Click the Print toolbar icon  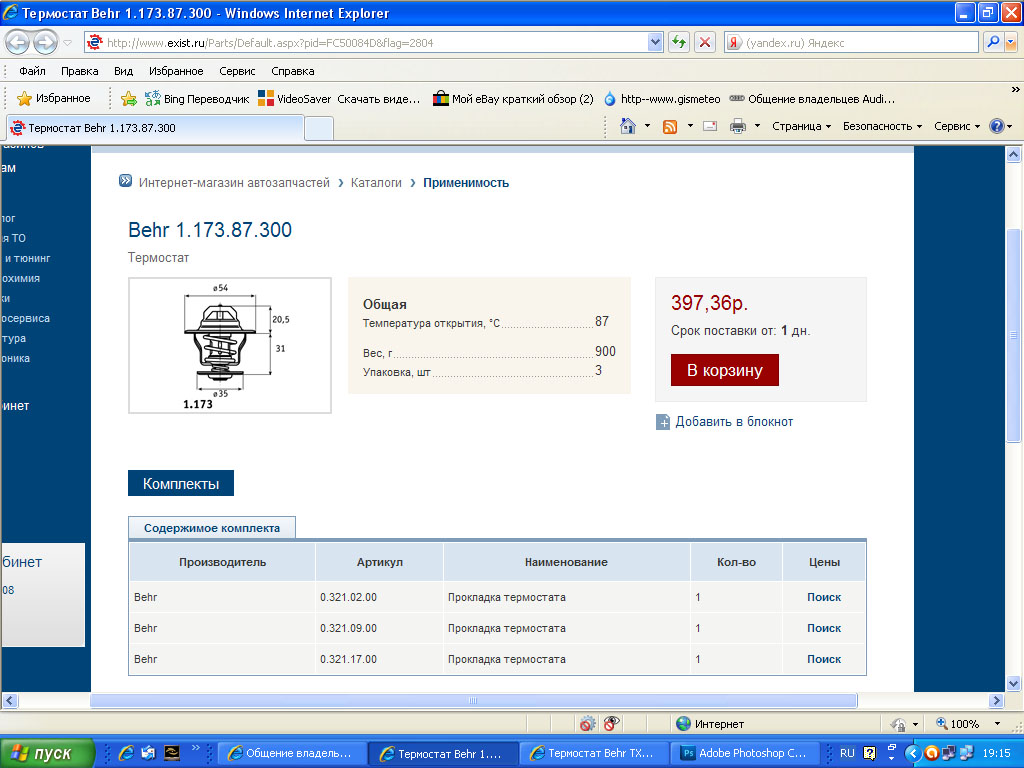[x=738, y=126]
